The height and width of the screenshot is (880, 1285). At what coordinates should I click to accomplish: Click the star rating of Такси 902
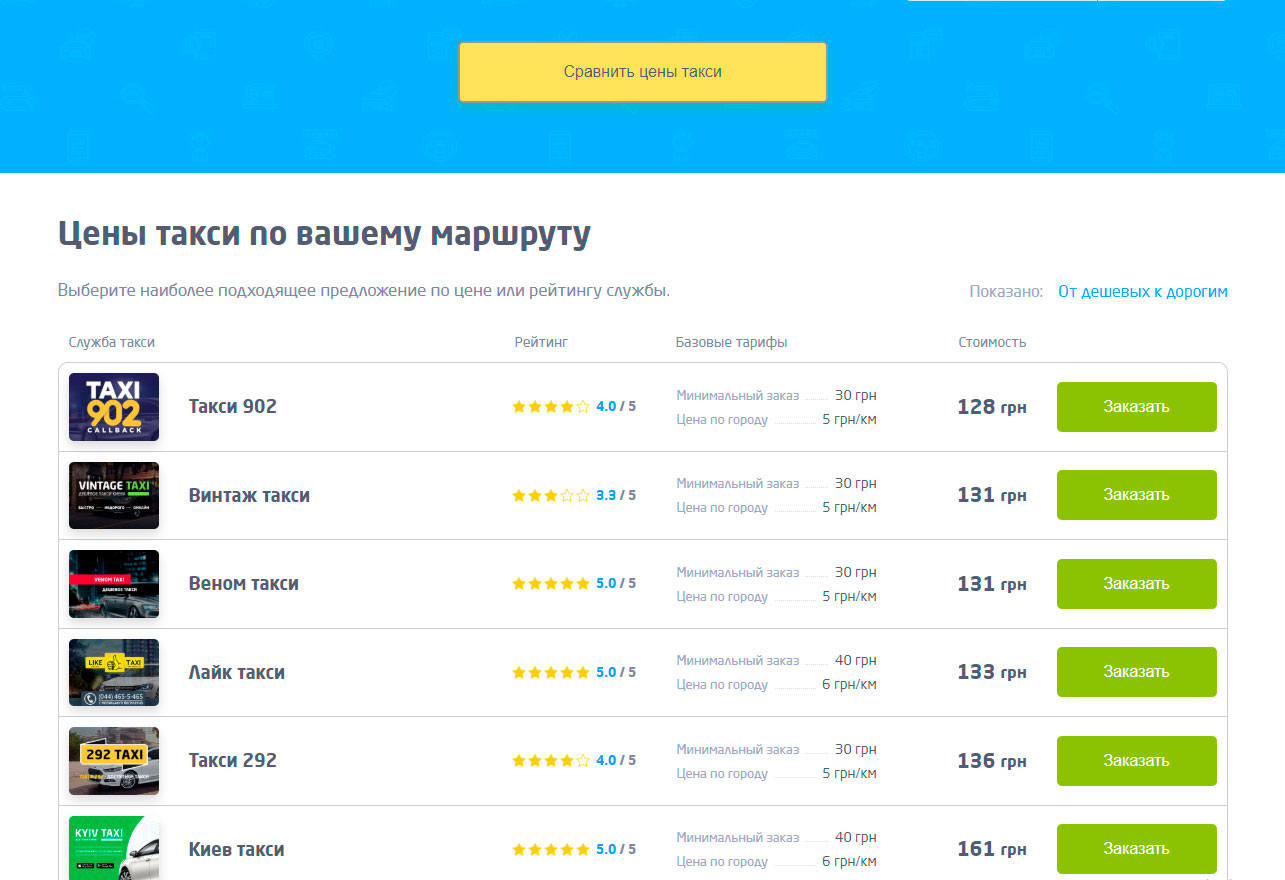[x=551, y=407]
